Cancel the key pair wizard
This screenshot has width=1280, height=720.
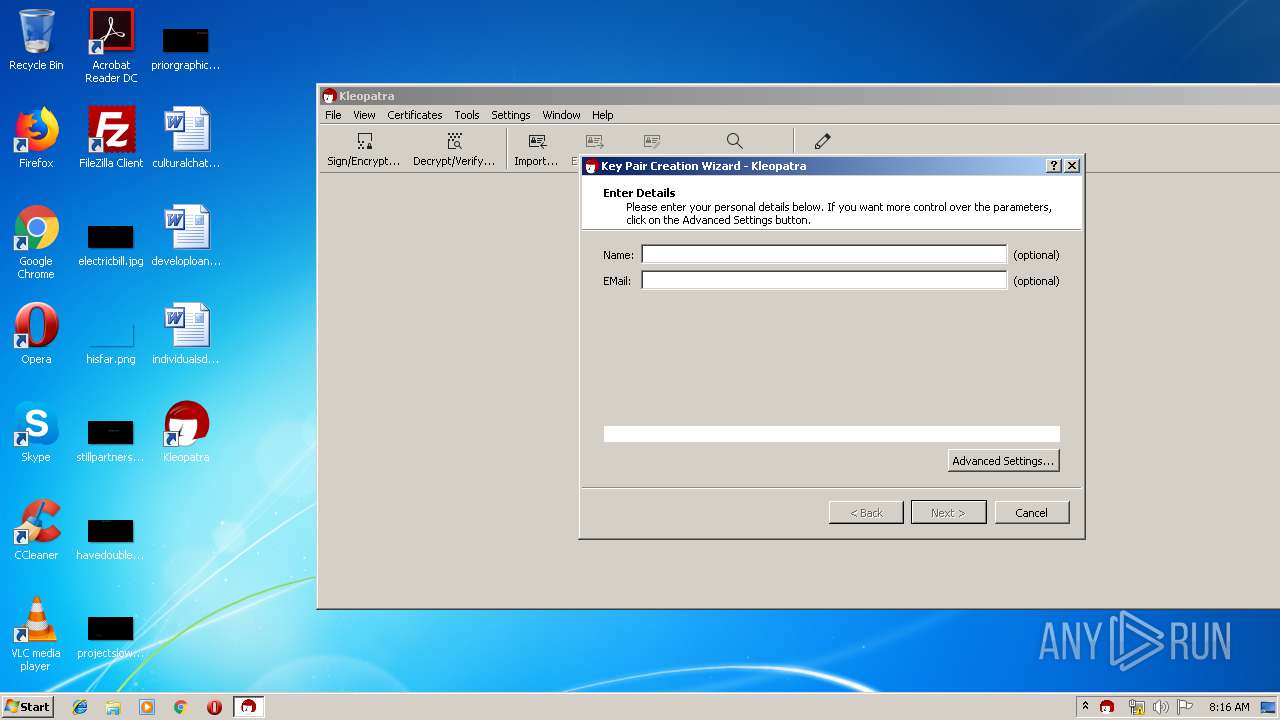1032,513
